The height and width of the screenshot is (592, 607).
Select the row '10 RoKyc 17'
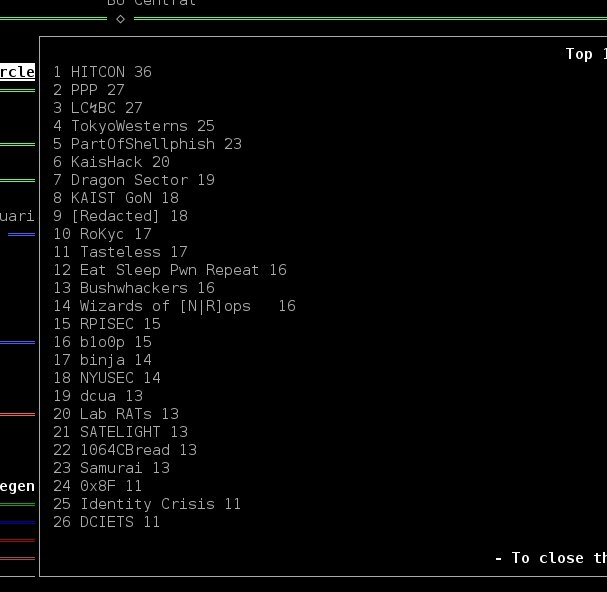[102, 234]
